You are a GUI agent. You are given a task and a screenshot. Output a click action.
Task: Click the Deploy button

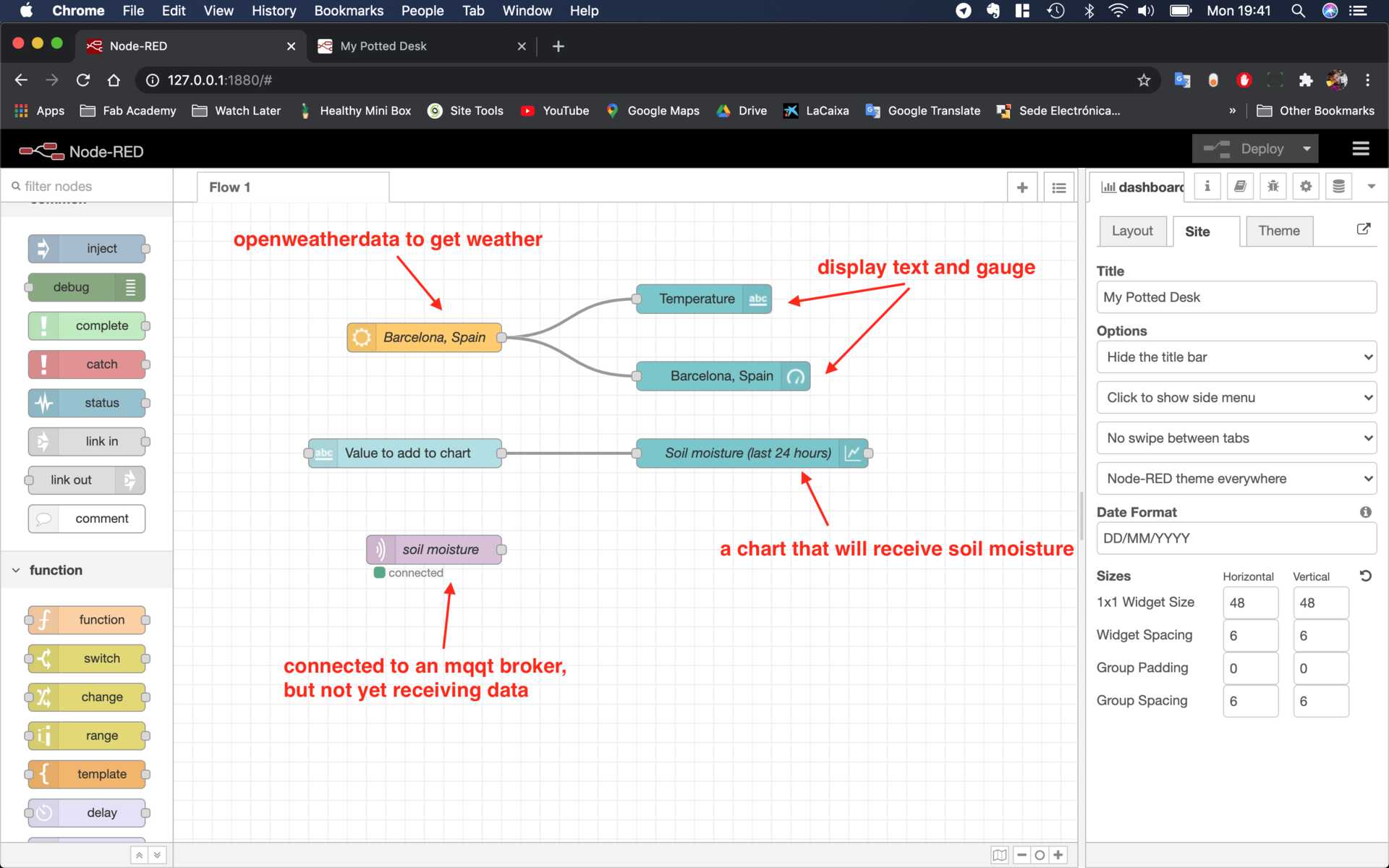click(1258, 149)
